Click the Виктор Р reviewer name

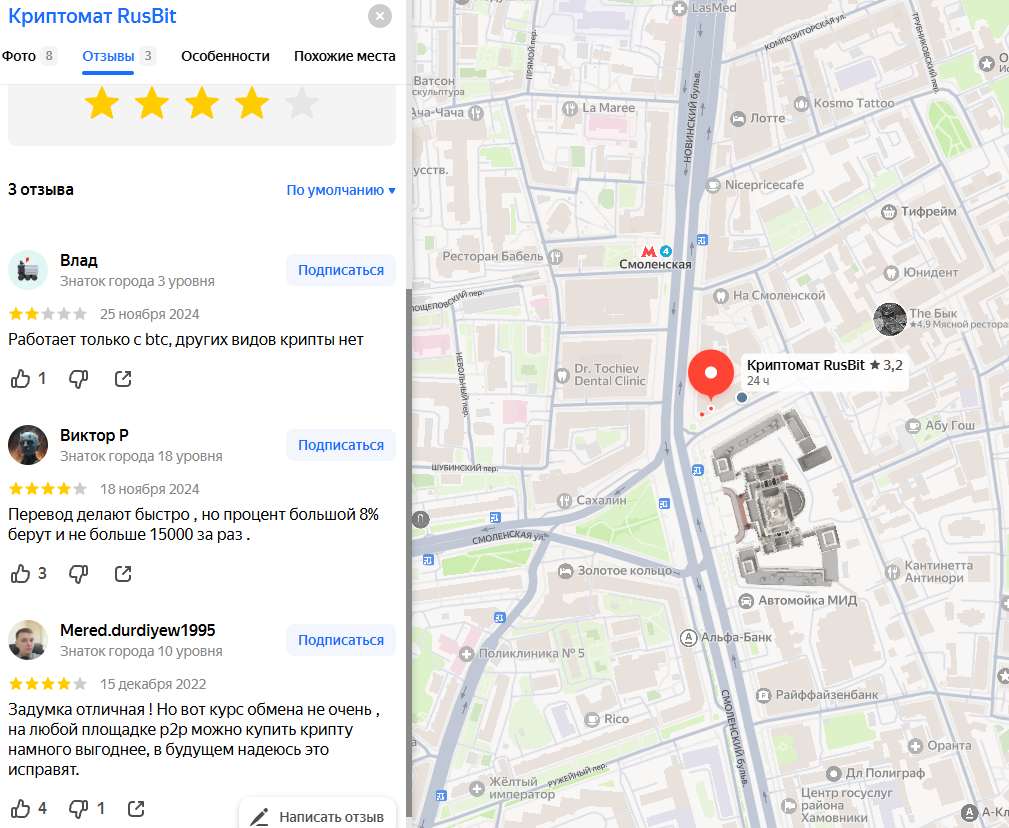tap(94, 436)
